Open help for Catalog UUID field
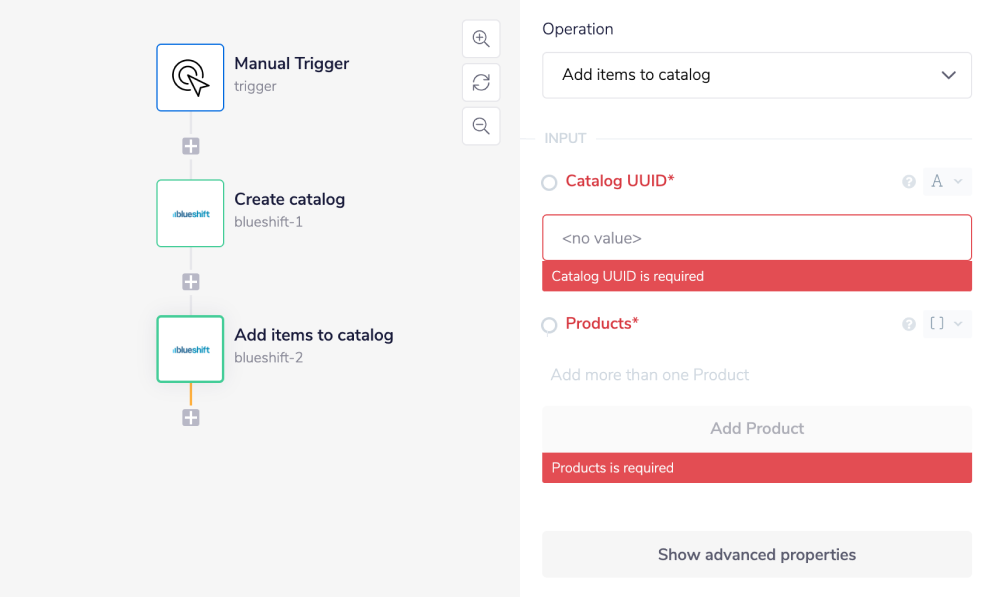Viewport: 1000px width, 598px height. (909, 182)
